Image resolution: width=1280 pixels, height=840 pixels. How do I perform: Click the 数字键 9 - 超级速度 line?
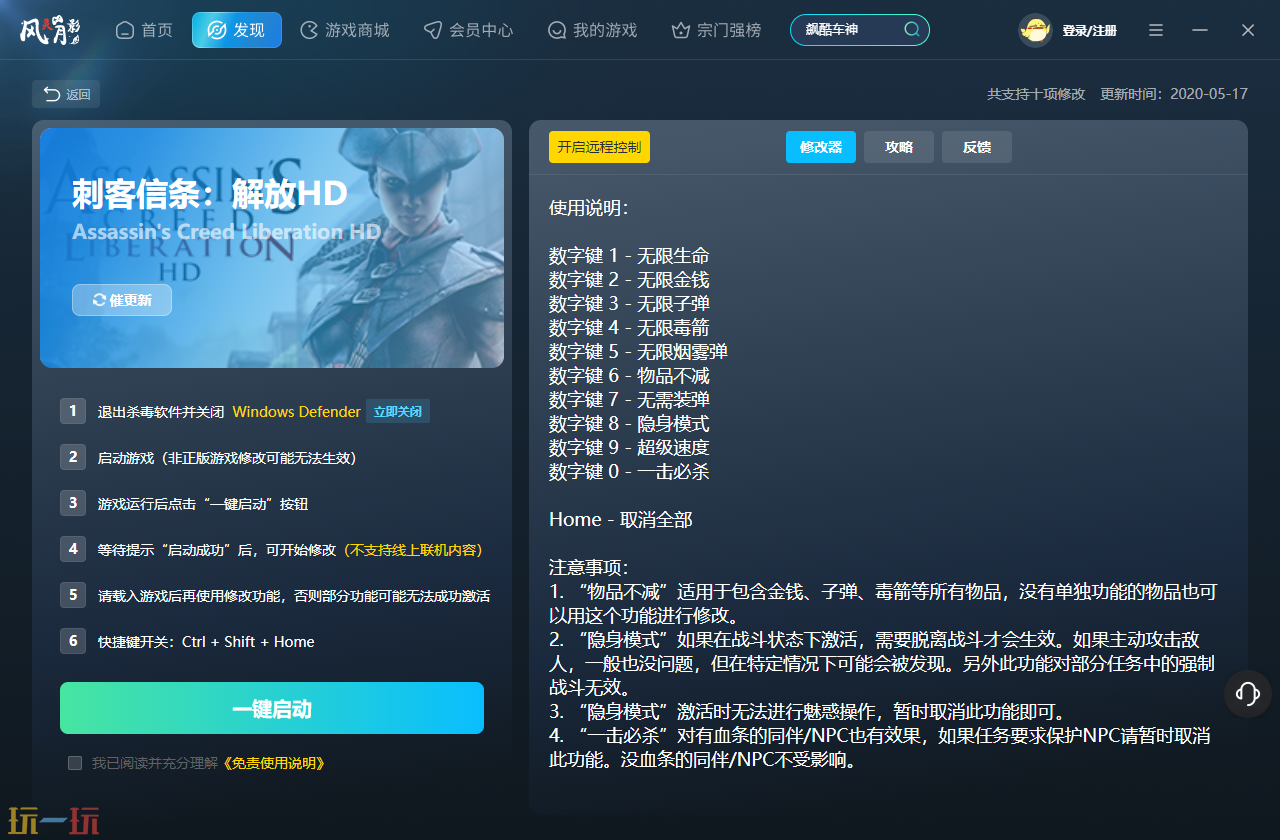(629, 448)
